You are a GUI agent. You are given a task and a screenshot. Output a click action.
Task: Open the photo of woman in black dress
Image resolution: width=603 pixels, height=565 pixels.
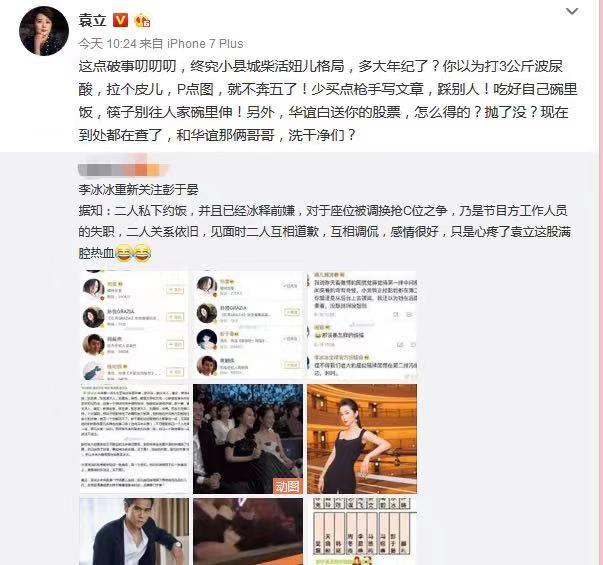[x=361, y=439]
